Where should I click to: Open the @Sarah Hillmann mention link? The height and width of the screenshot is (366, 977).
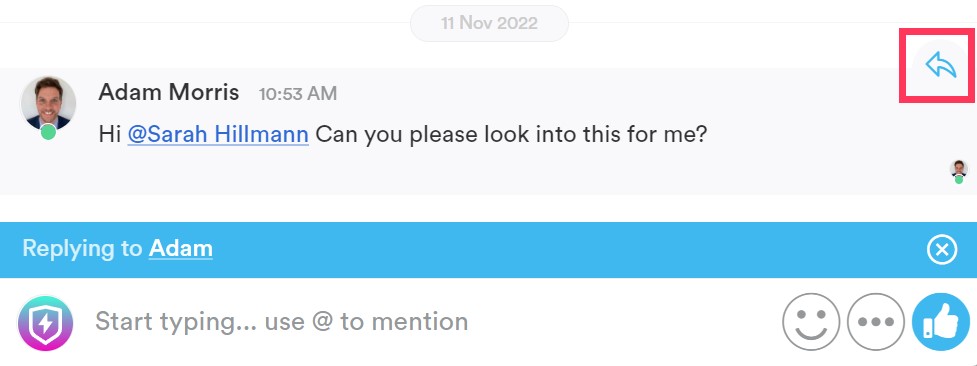click(218, 135)
